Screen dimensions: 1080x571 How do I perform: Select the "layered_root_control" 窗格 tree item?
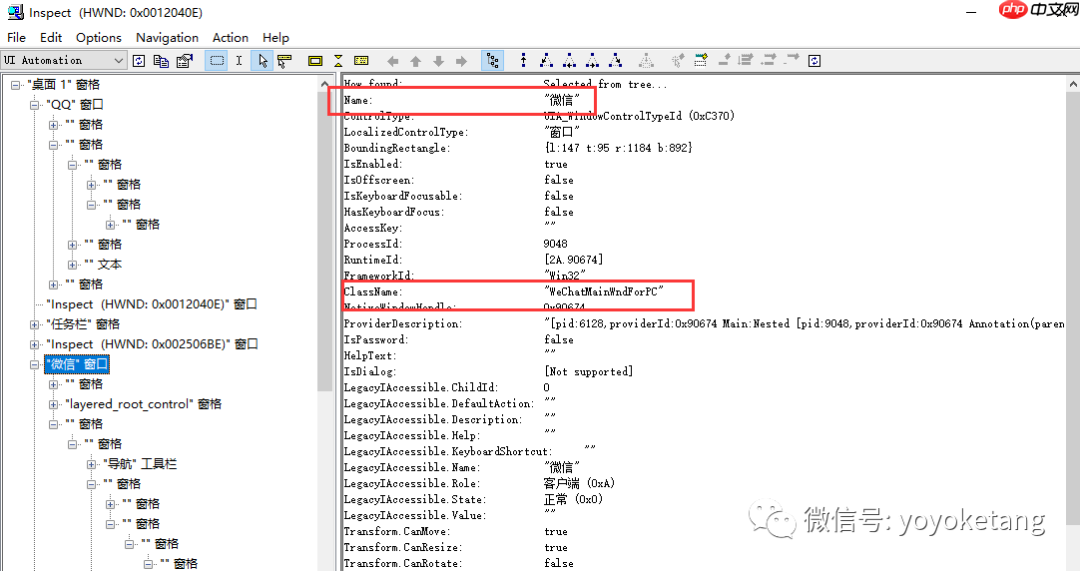click(143, 404)
